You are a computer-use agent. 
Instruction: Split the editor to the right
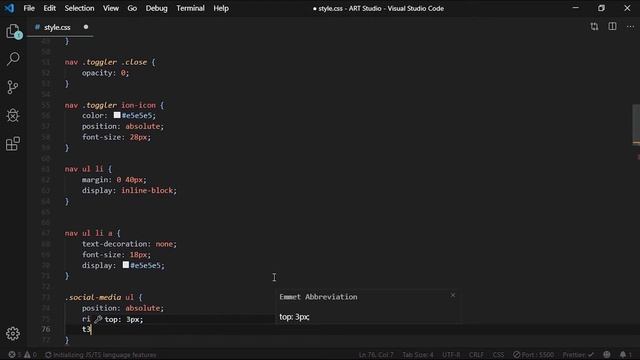[x=612, y=27]
